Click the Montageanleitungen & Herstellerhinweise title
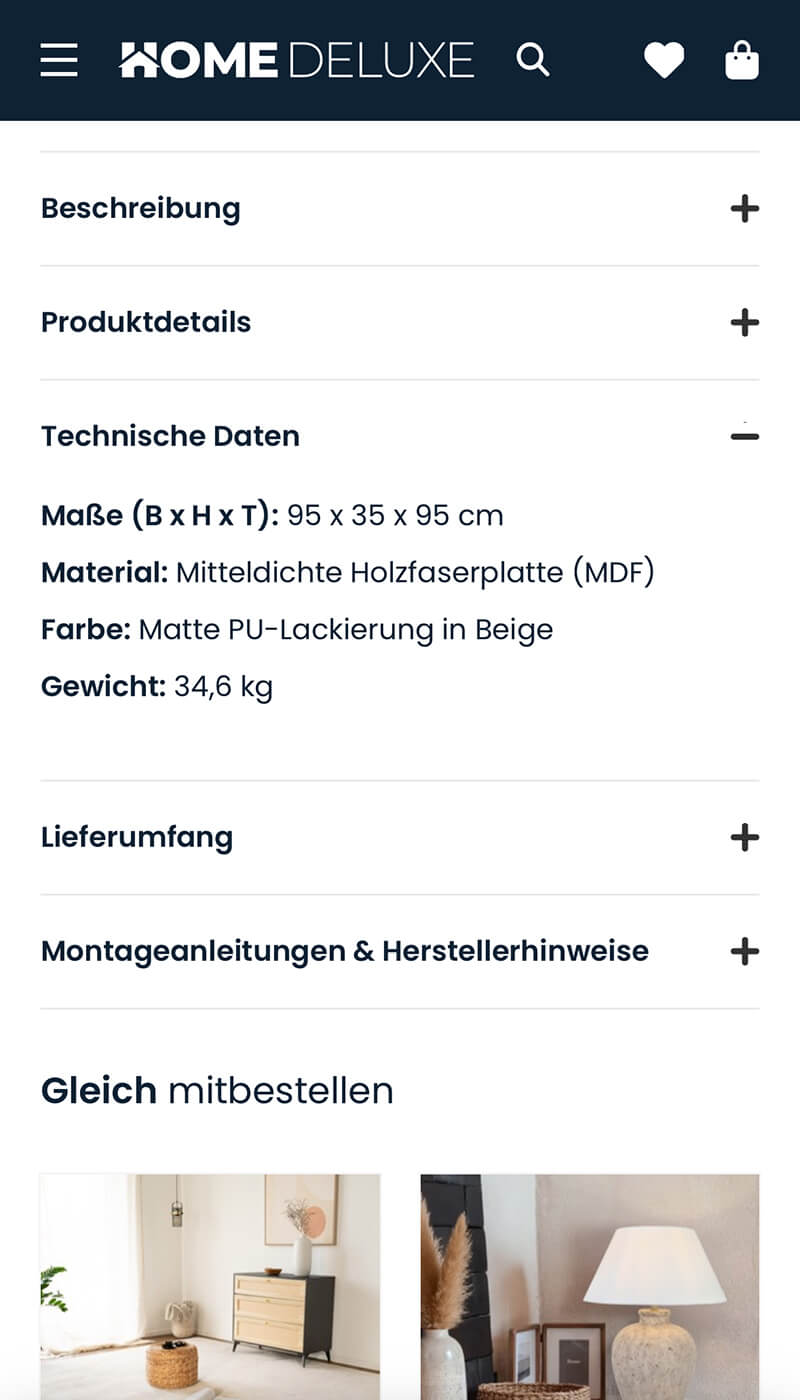Screen dimensions: 800x1400 (x=345, y=951)
